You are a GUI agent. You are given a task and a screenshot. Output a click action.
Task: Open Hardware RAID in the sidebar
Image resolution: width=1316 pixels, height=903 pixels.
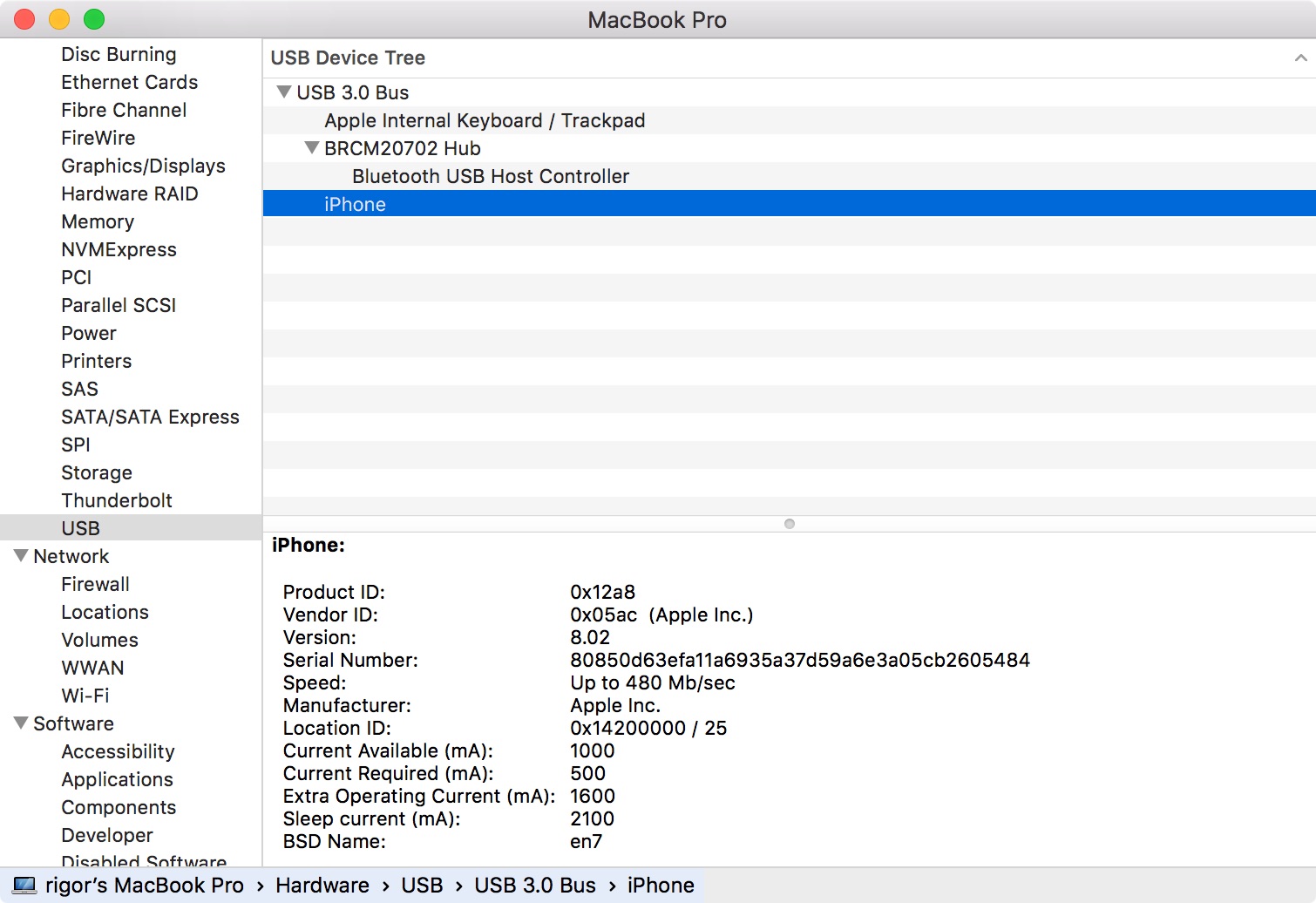tap(130, 193)
